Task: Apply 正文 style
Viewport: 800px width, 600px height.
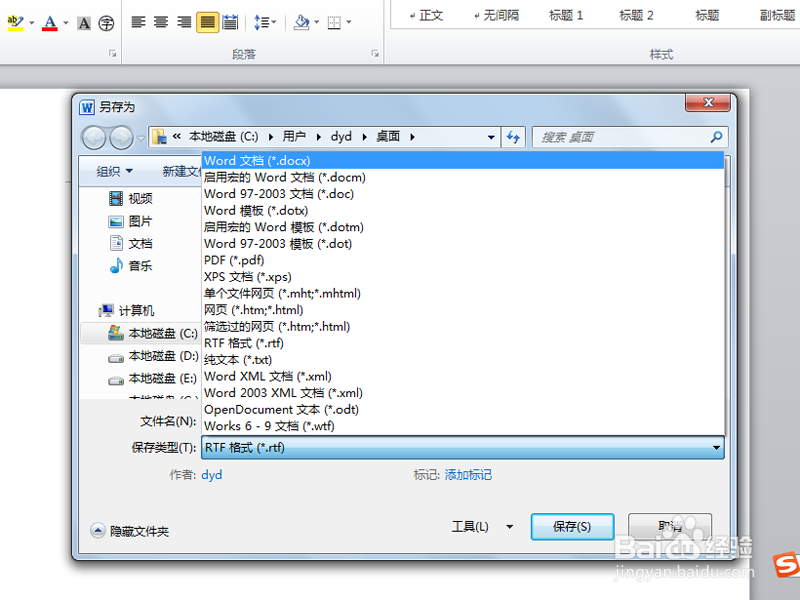Action: click(x=426, y=15)
